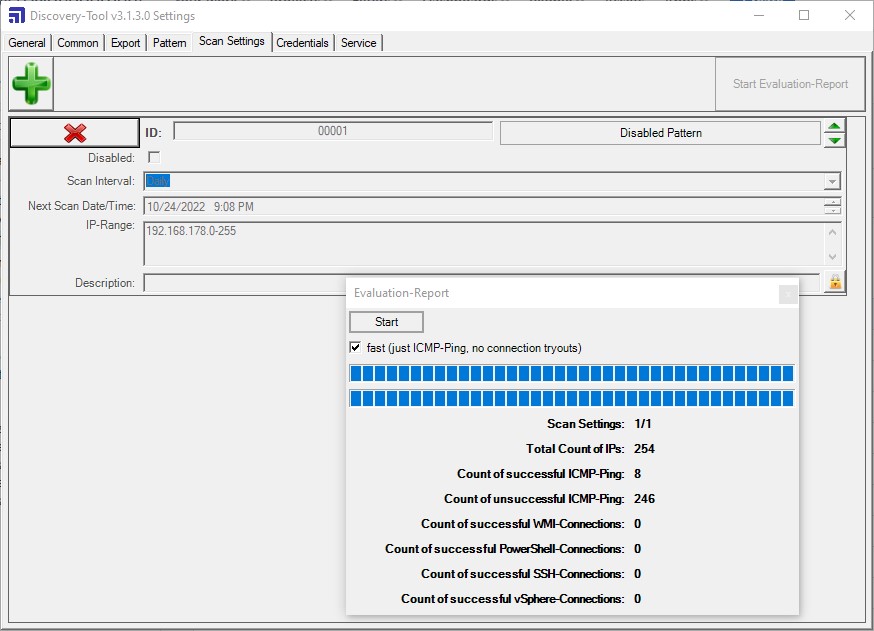Switch to the Credentials tab

[302, 43]
